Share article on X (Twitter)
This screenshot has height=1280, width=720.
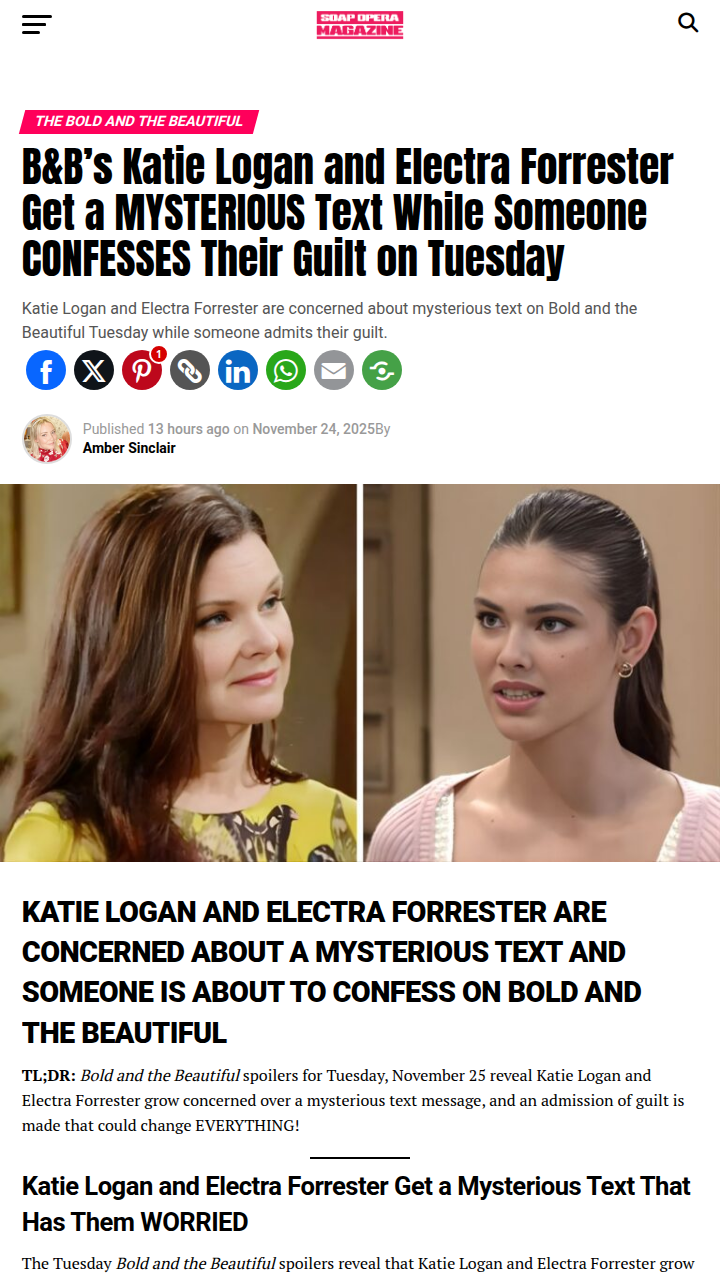click(94, 370)
